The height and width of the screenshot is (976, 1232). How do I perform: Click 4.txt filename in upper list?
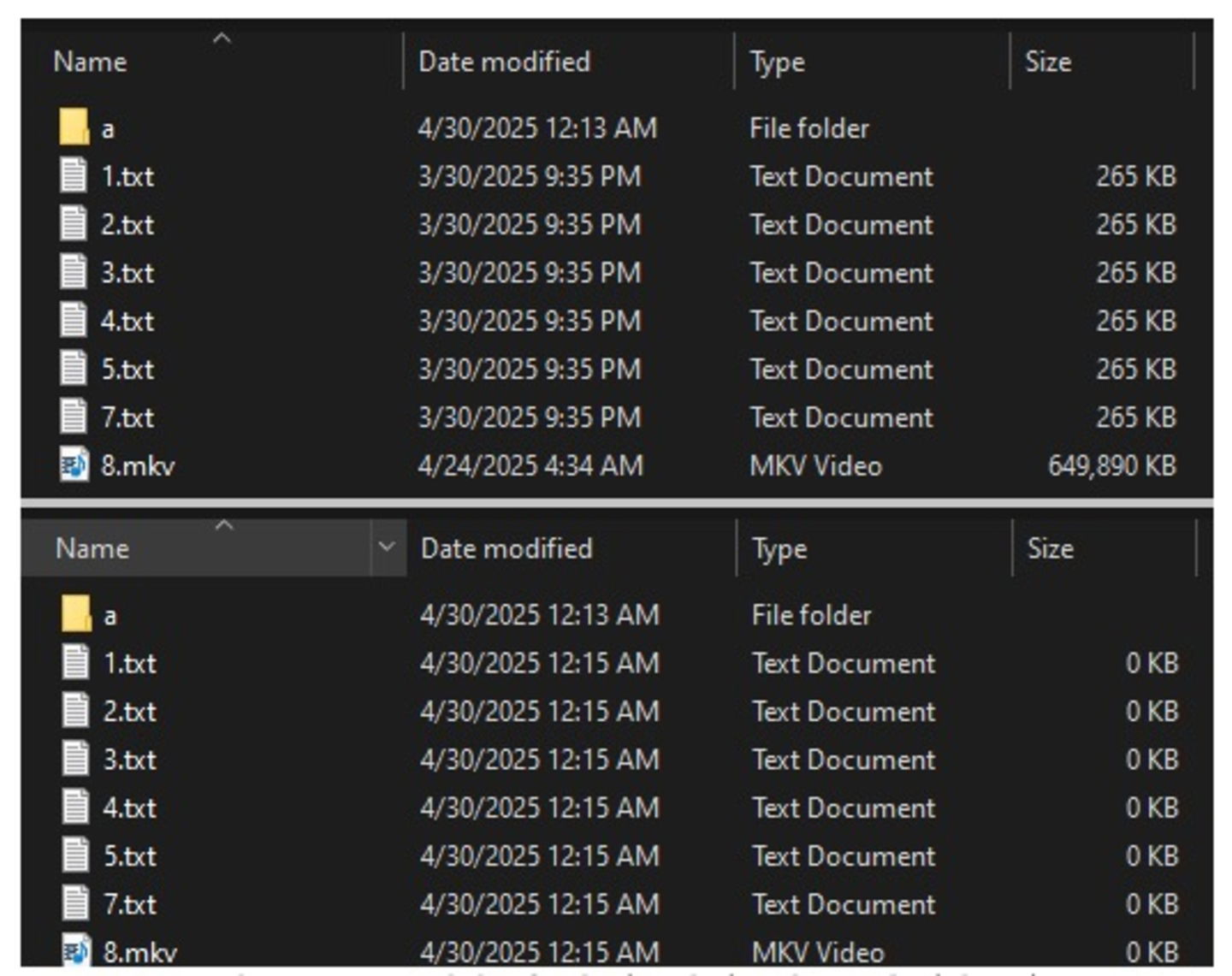click(x=127, y=321)
